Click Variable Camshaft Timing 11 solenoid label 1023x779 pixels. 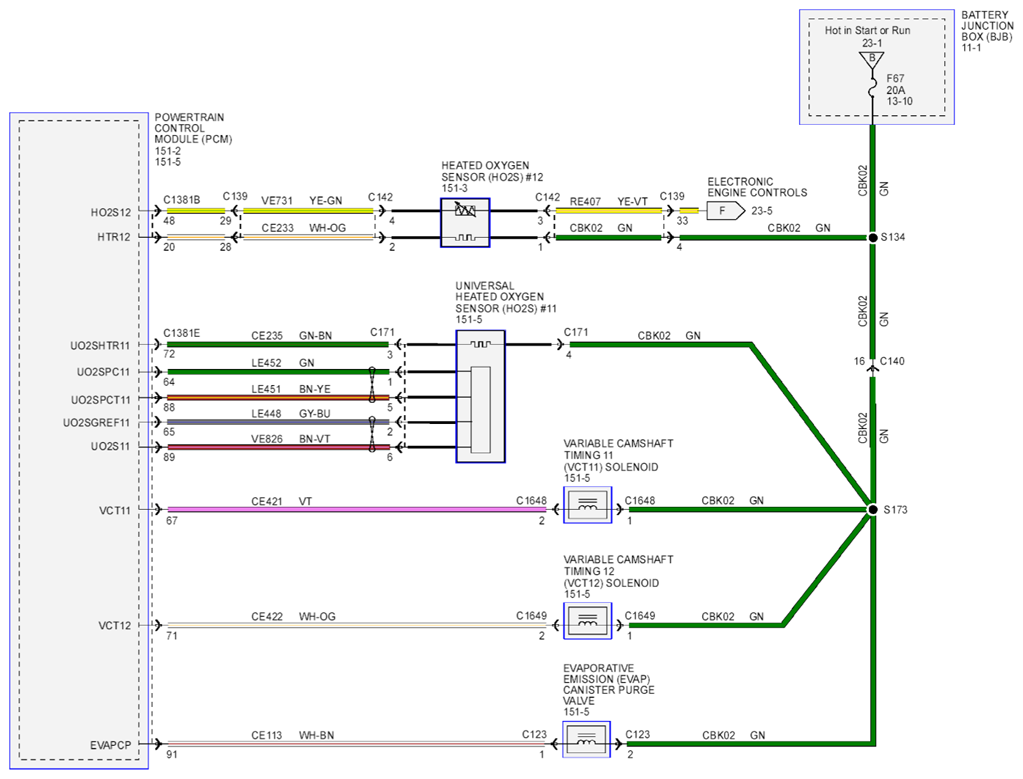point(618,455)
